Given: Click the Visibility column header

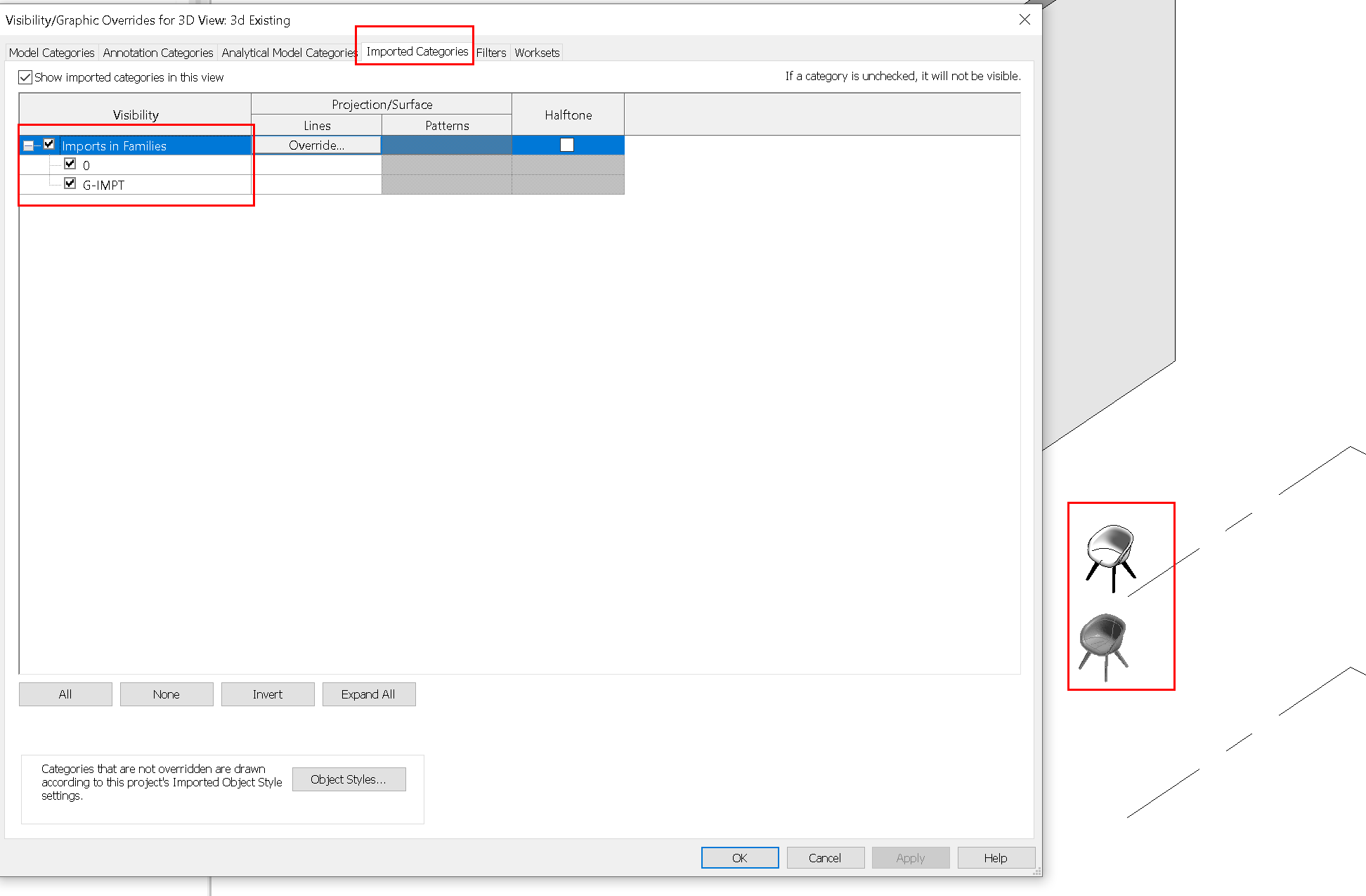Looking at the screenshot, I should 136,115.
